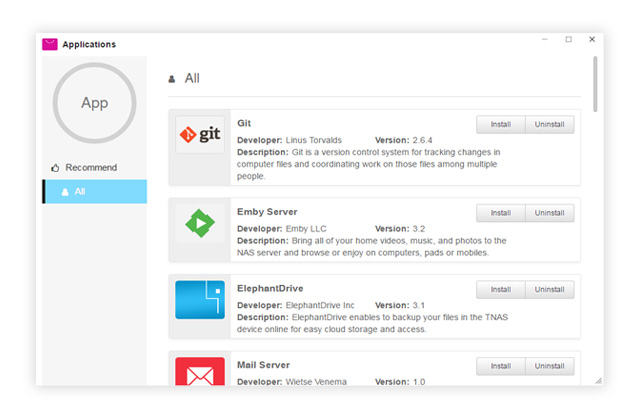Open the Git app logo
Viewport: 640px width, 416px height.
click(200, 134)
